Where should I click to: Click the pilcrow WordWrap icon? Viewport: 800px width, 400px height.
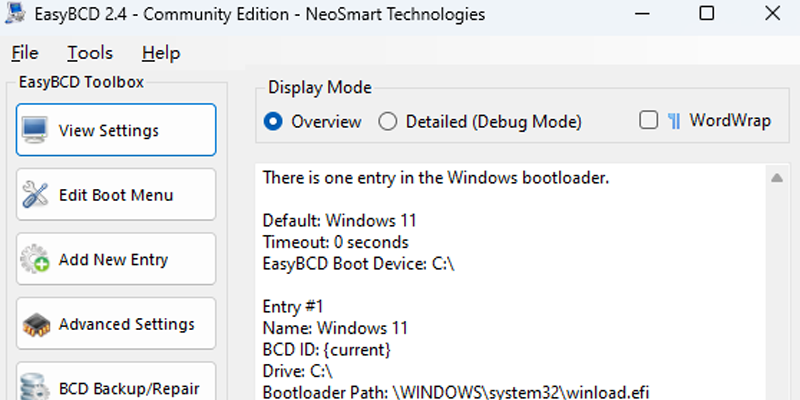click(674, 121)
